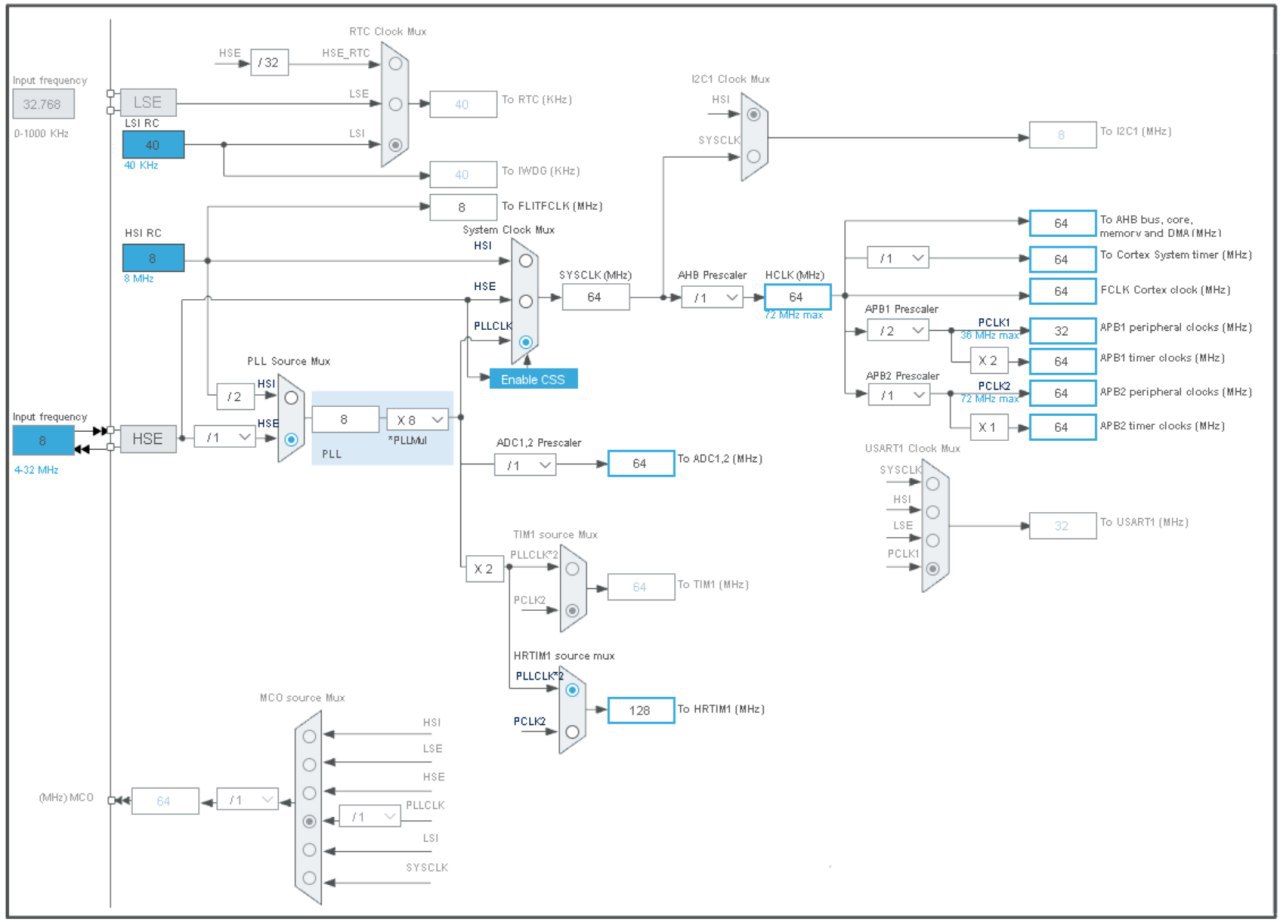Edit the SYSCLK (MHz) value field
The image size is (1280, 922).
click(x=596, y=297)
